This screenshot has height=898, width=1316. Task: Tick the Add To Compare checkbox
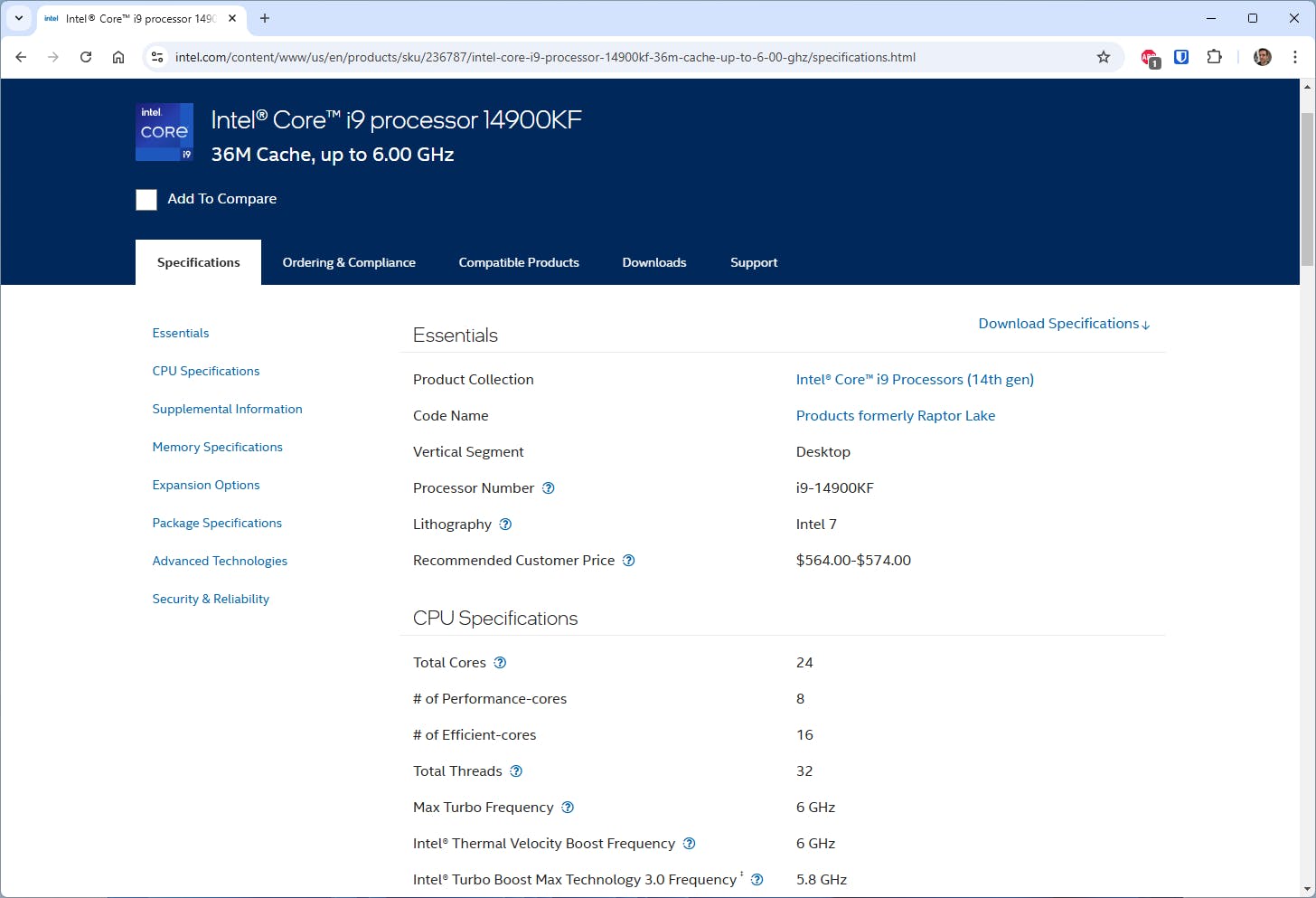(x=146, y=199)
